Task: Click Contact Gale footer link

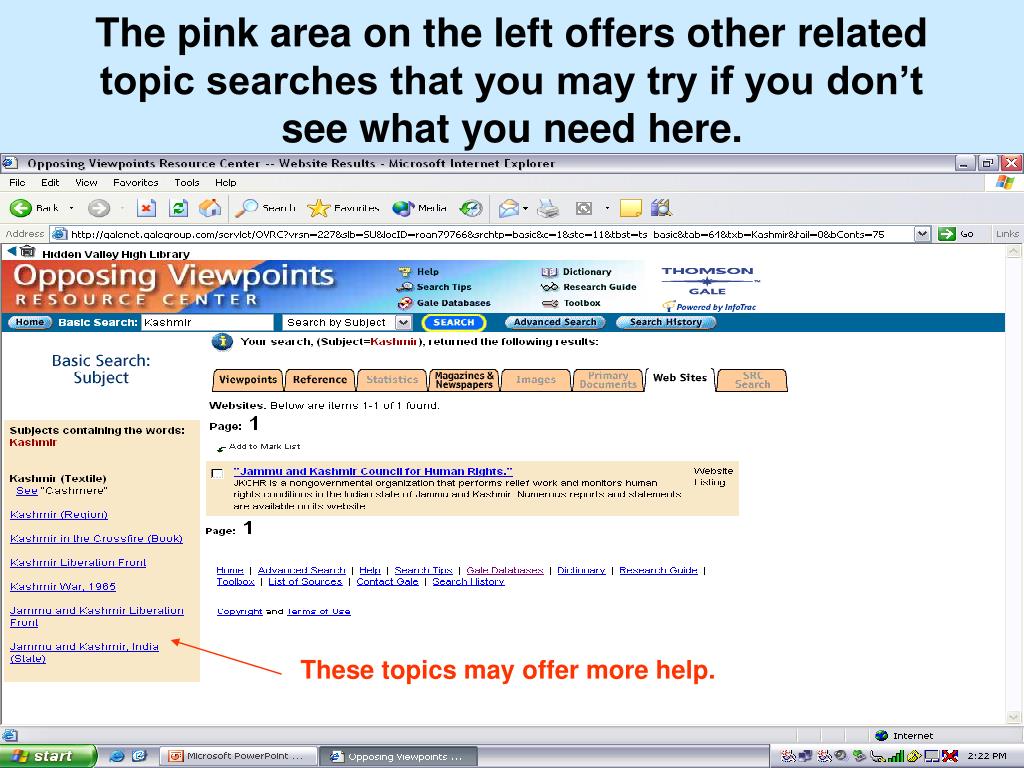Action: pyautogui.click(x=387, y=581)
